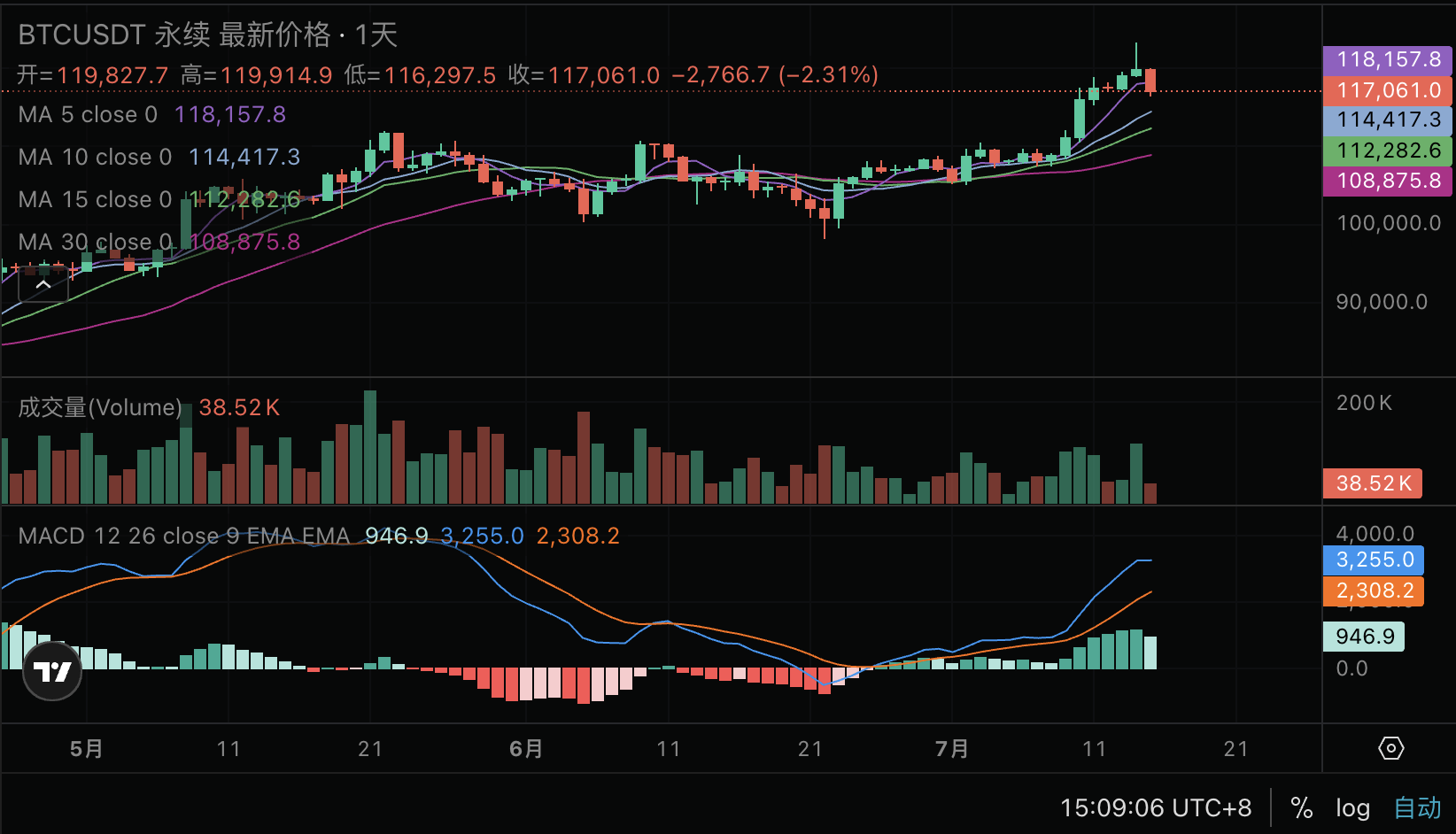Select the MA 10 close 0 indicator legend
1456x834 pixels.
95,157
